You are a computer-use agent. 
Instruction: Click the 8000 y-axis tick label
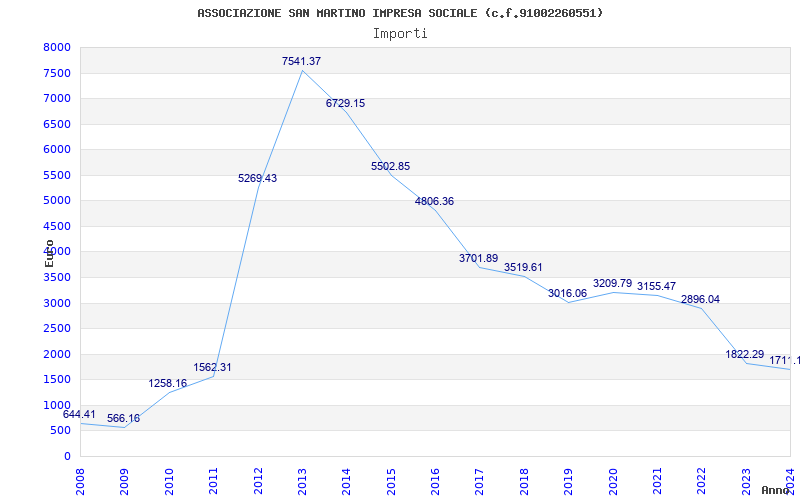click(x=57, y=47)
